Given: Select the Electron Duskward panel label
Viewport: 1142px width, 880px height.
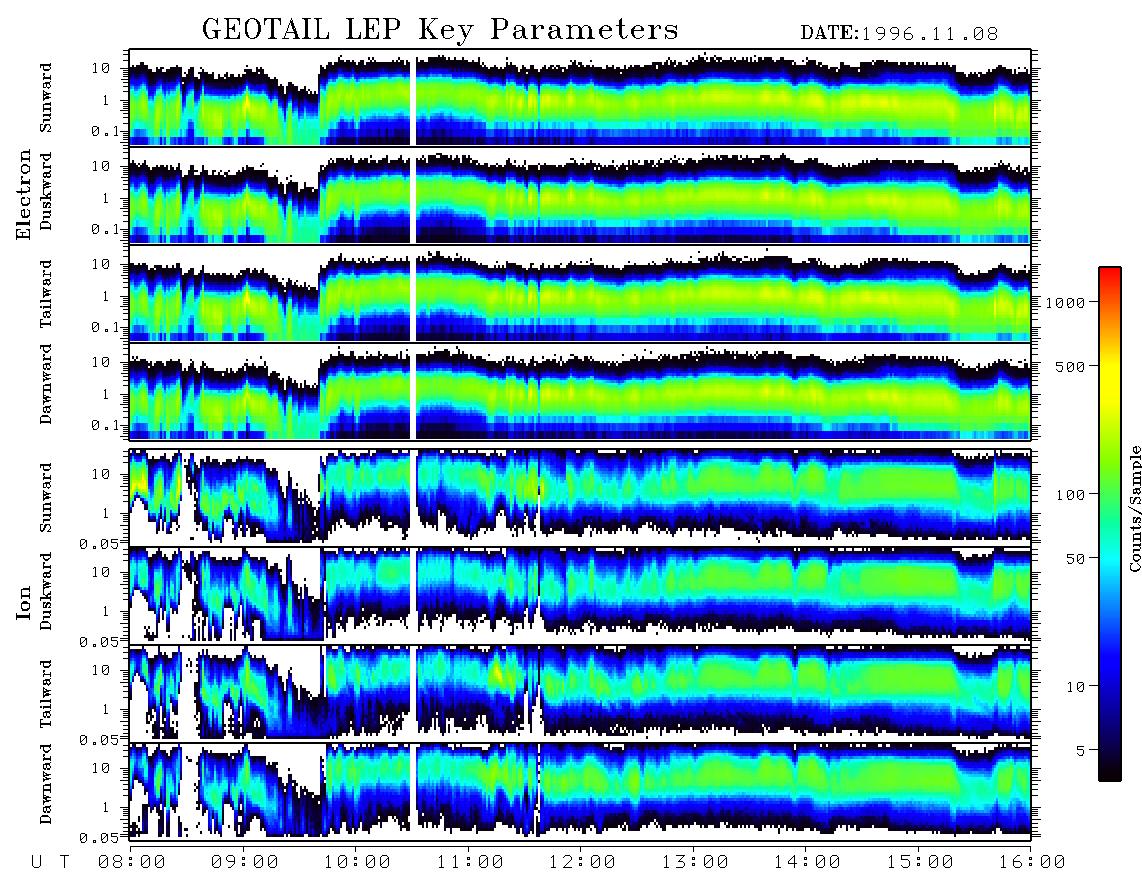Looking at the screenshot, I should 46,192.
